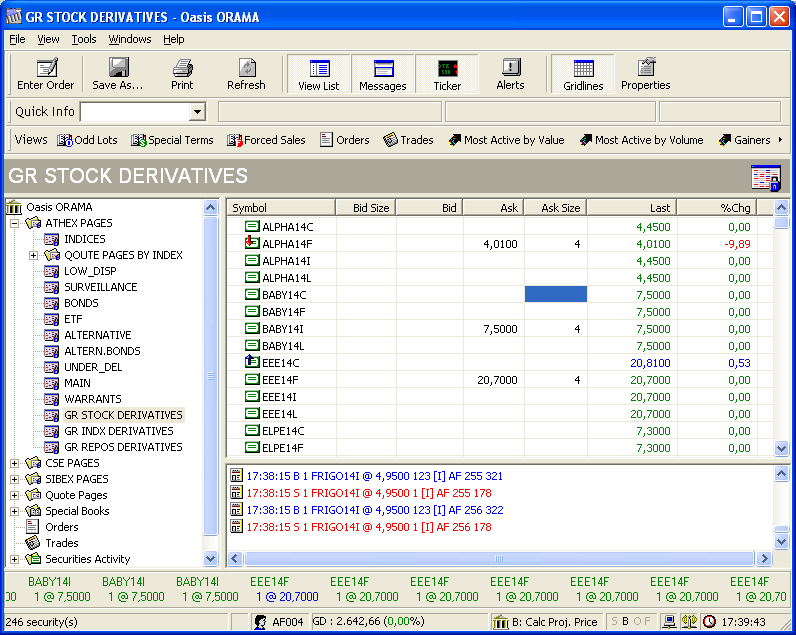Toggle the Ticker strip
The image size is (796, 635).
pyautogui.click(x=447, y=74)
